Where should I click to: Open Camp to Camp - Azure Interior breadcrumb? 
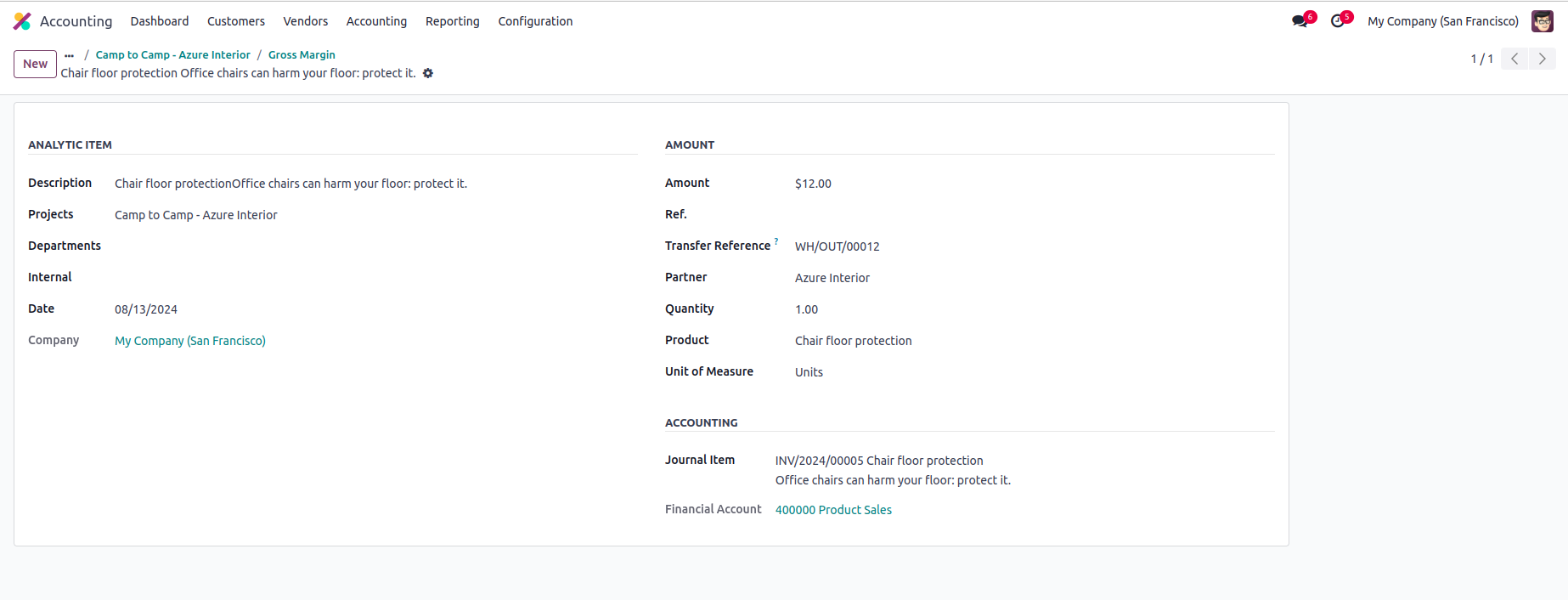172,55
